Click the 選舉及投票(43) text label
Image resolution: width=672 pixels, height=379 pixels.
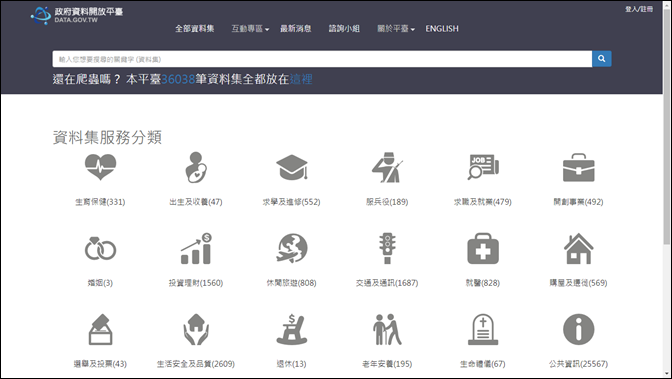(100, 364)
